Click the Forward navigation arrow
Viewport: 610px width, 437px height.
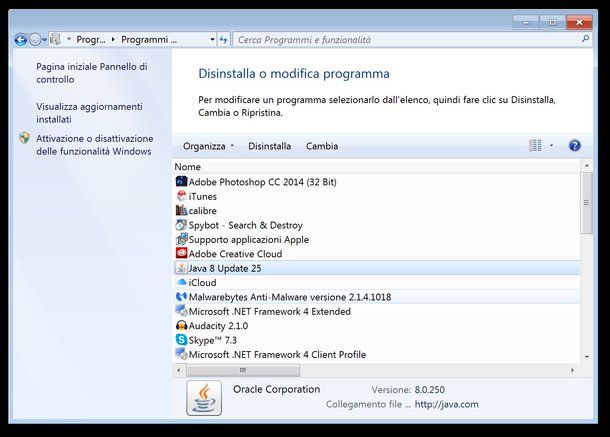(35, 39)
